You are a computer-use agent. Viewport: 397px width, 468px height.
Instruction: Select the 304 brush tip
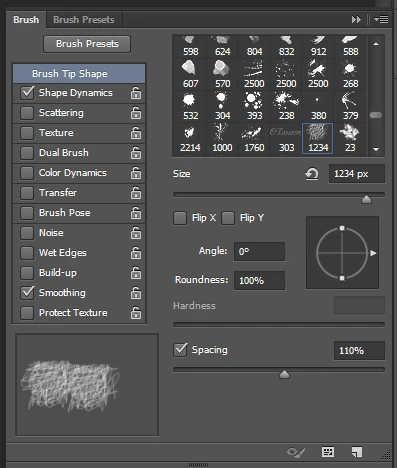click(x=222, y=106)
